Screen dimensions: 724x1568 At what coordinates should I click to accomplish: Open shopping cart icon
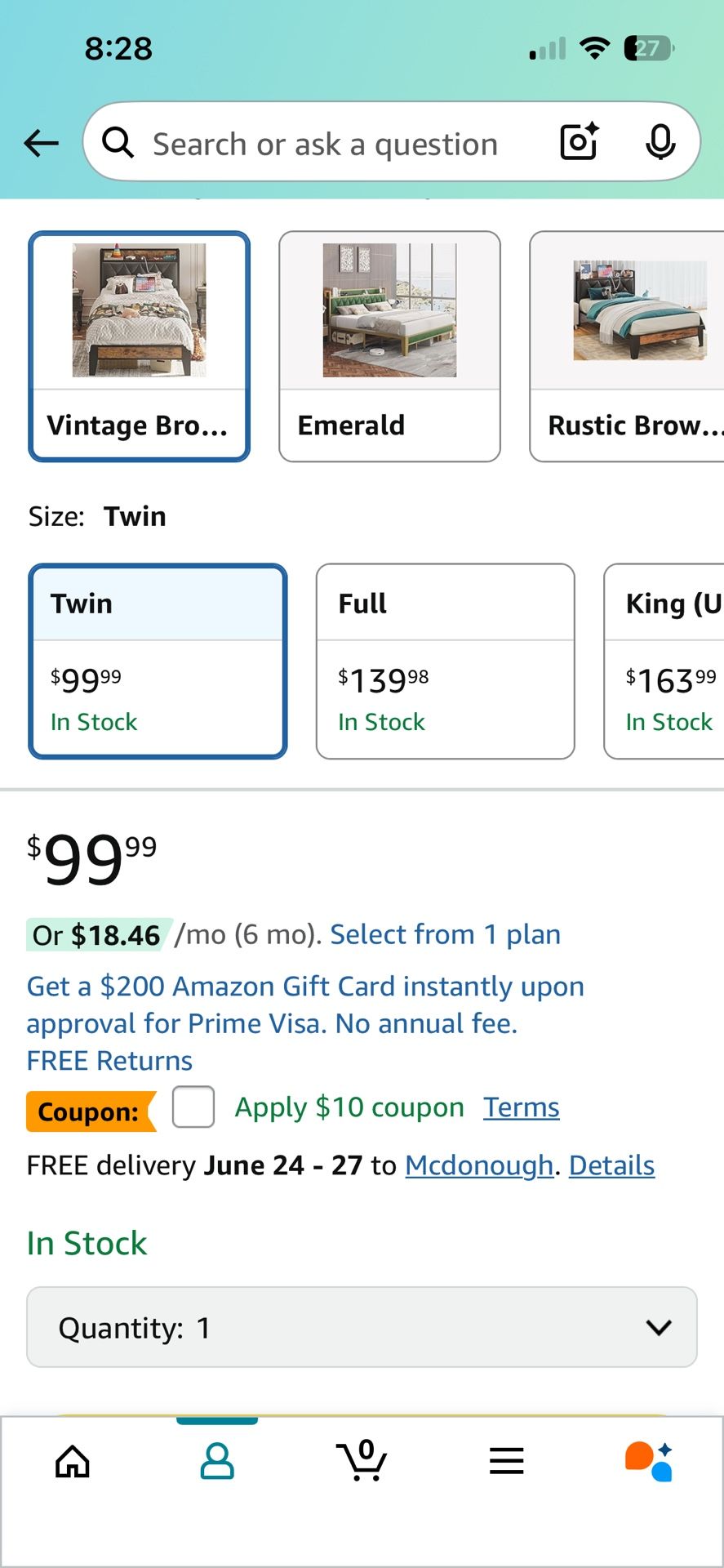pos(362,1460)
